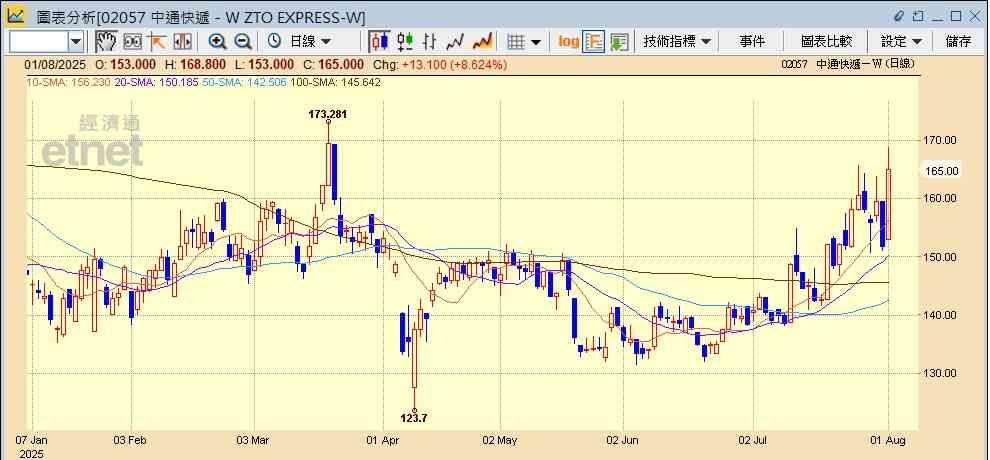Click the C: 165.000 close value
Image resolution: width=990 pixels, height=460 pixels.
(x=334, y=64)
